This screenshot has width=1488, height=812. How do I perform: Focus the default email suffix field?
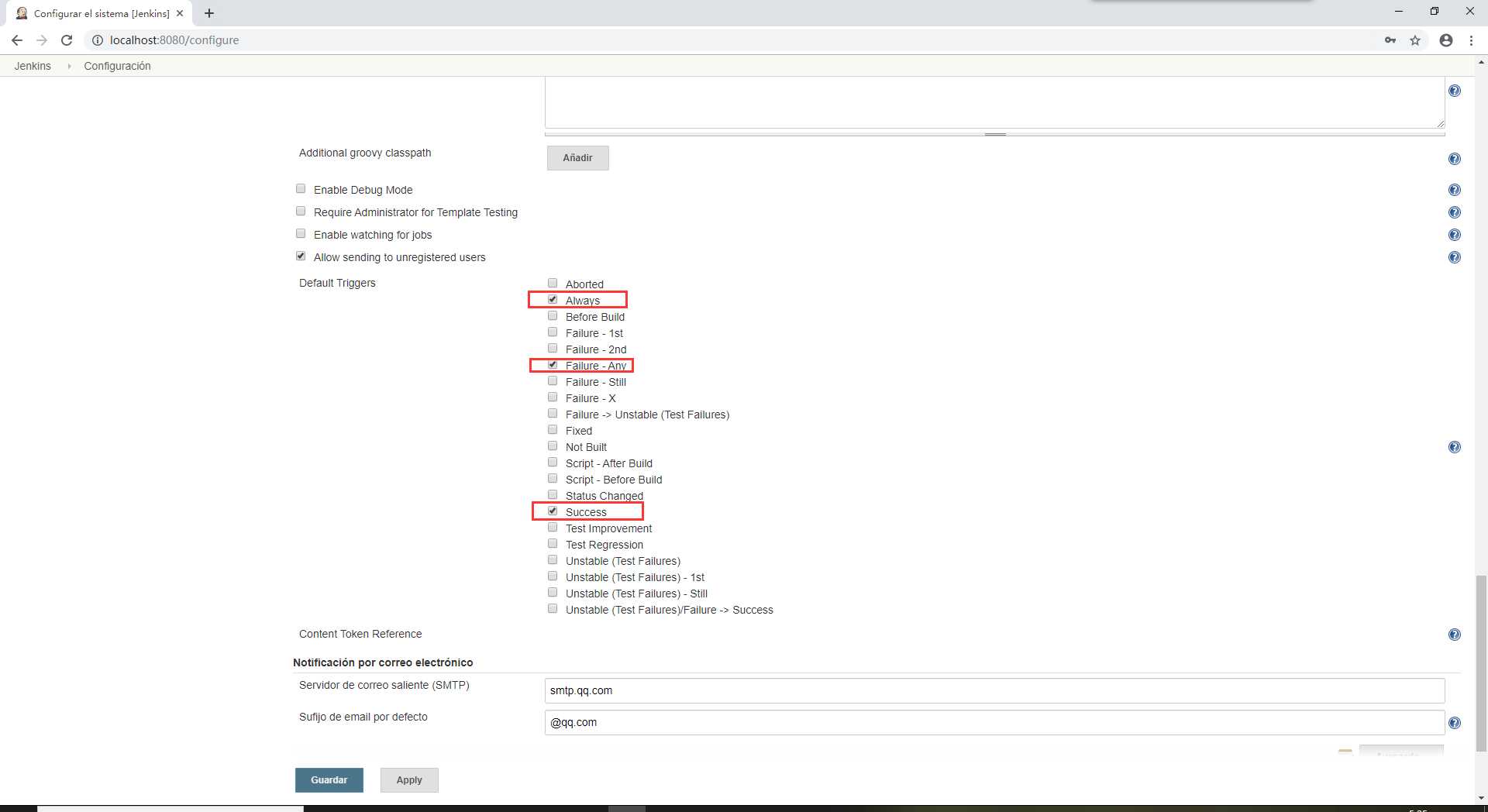click(x=994, y=722)
